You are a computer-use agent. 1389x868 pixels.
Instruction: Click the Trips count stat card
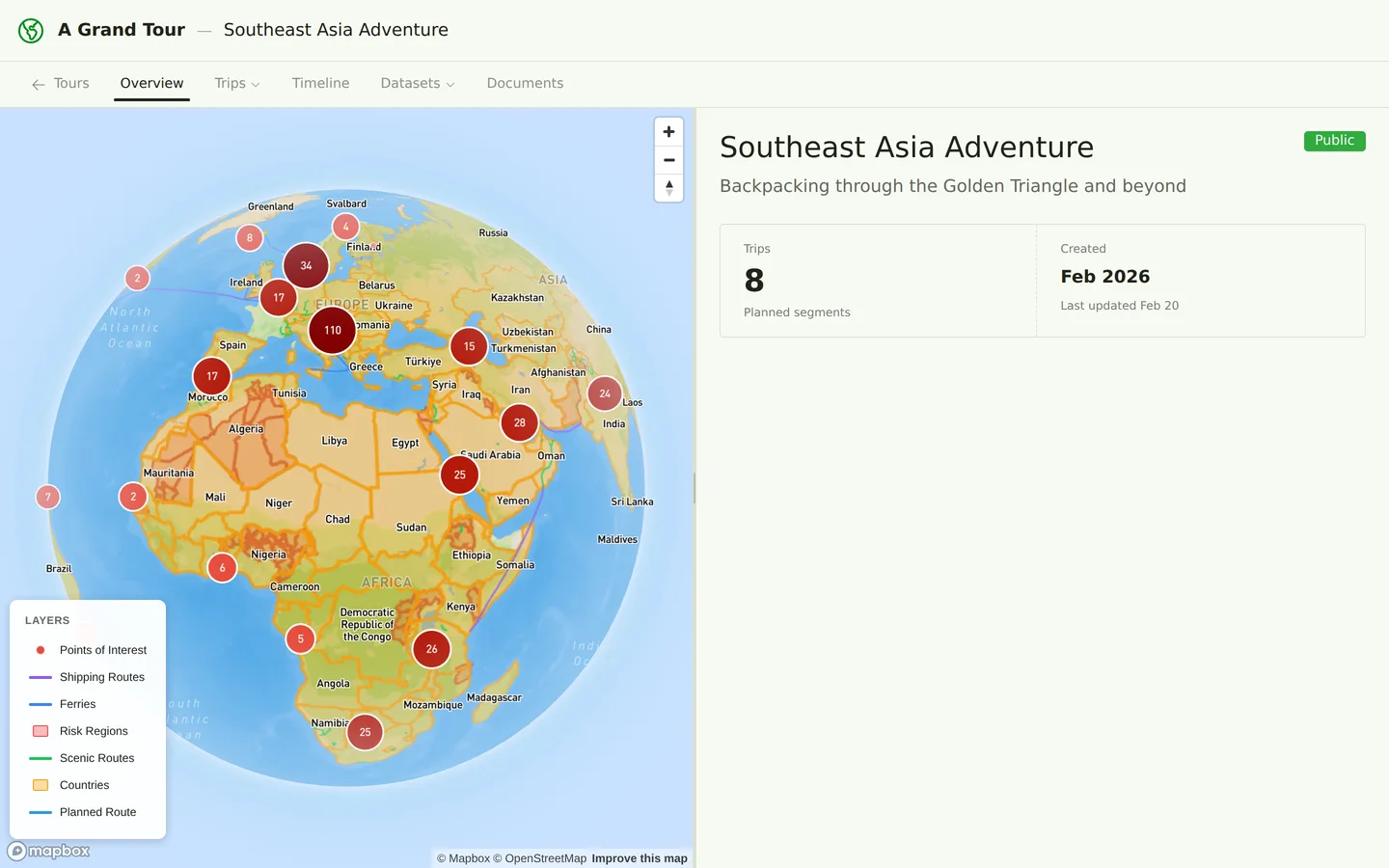click(878, 281)
